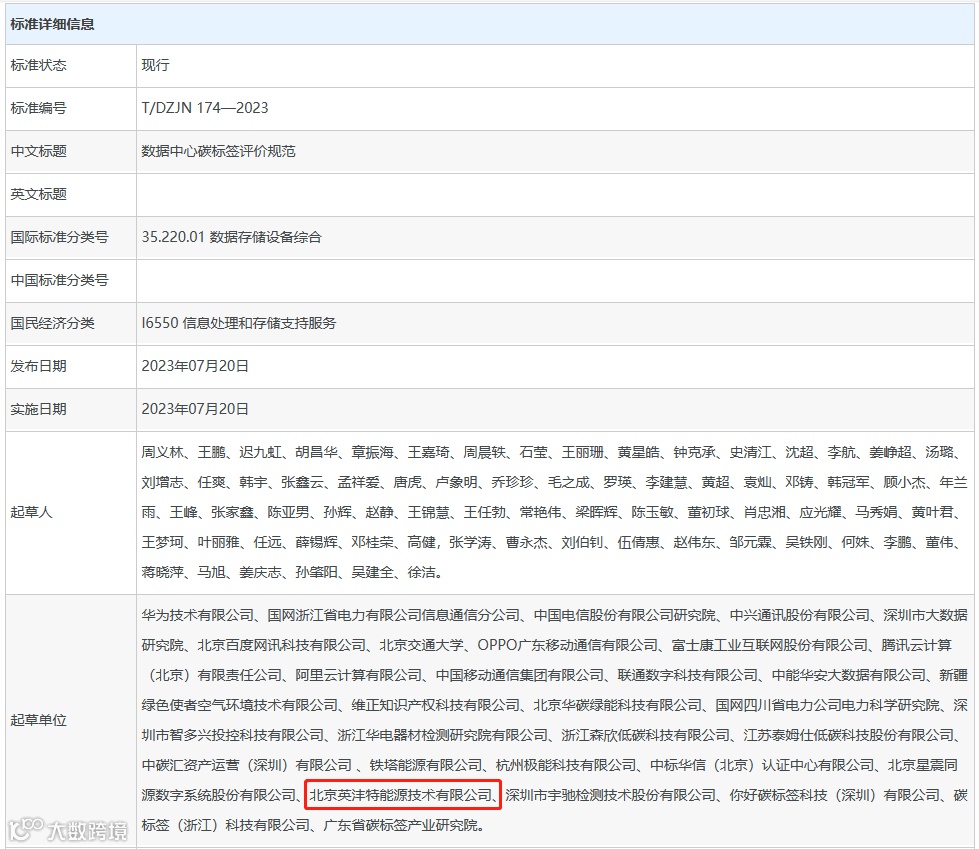Select the 起草人 label
The height and width of the screenshot is (849, 979).
pyautogui.click(x=31, y=513)
